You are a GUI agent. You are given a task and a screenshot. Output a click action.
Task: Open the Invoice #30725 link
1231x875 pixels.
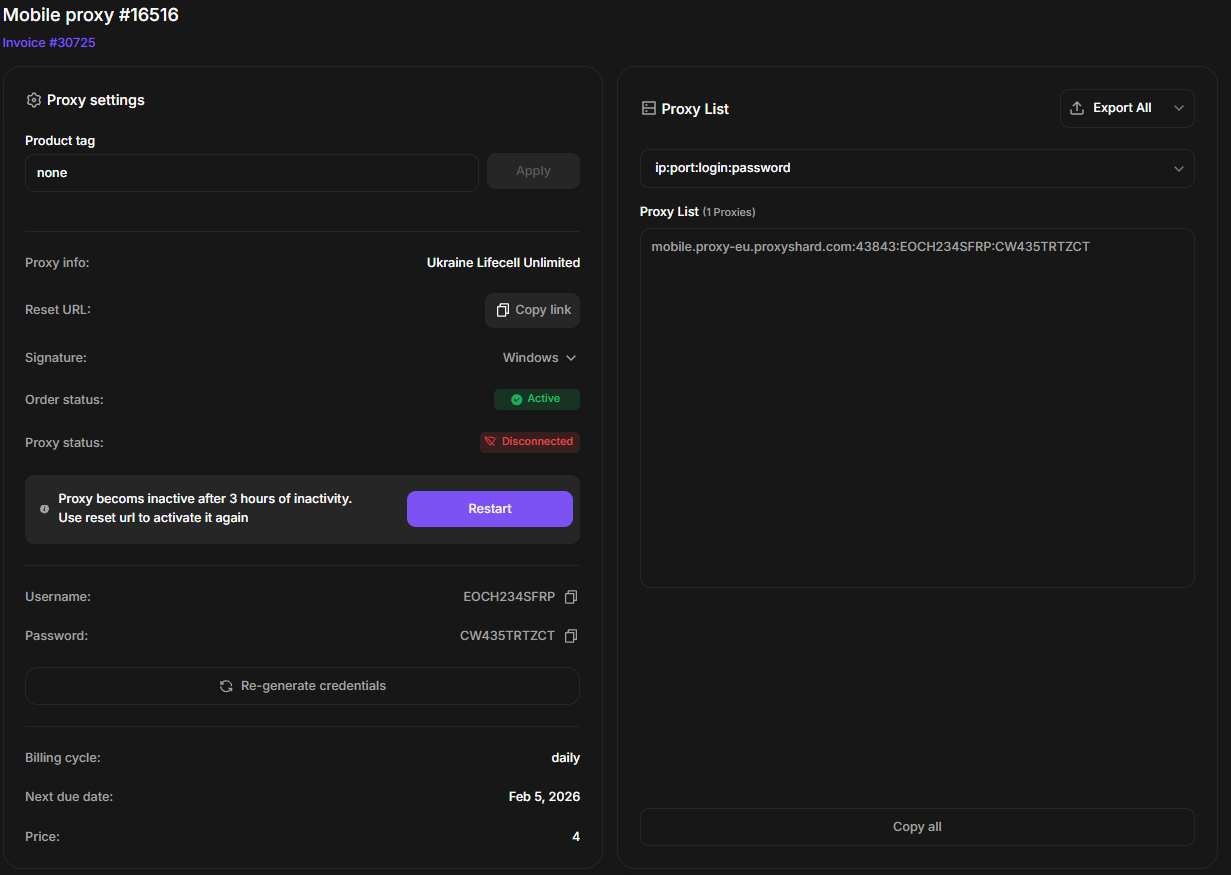point(49,43)
